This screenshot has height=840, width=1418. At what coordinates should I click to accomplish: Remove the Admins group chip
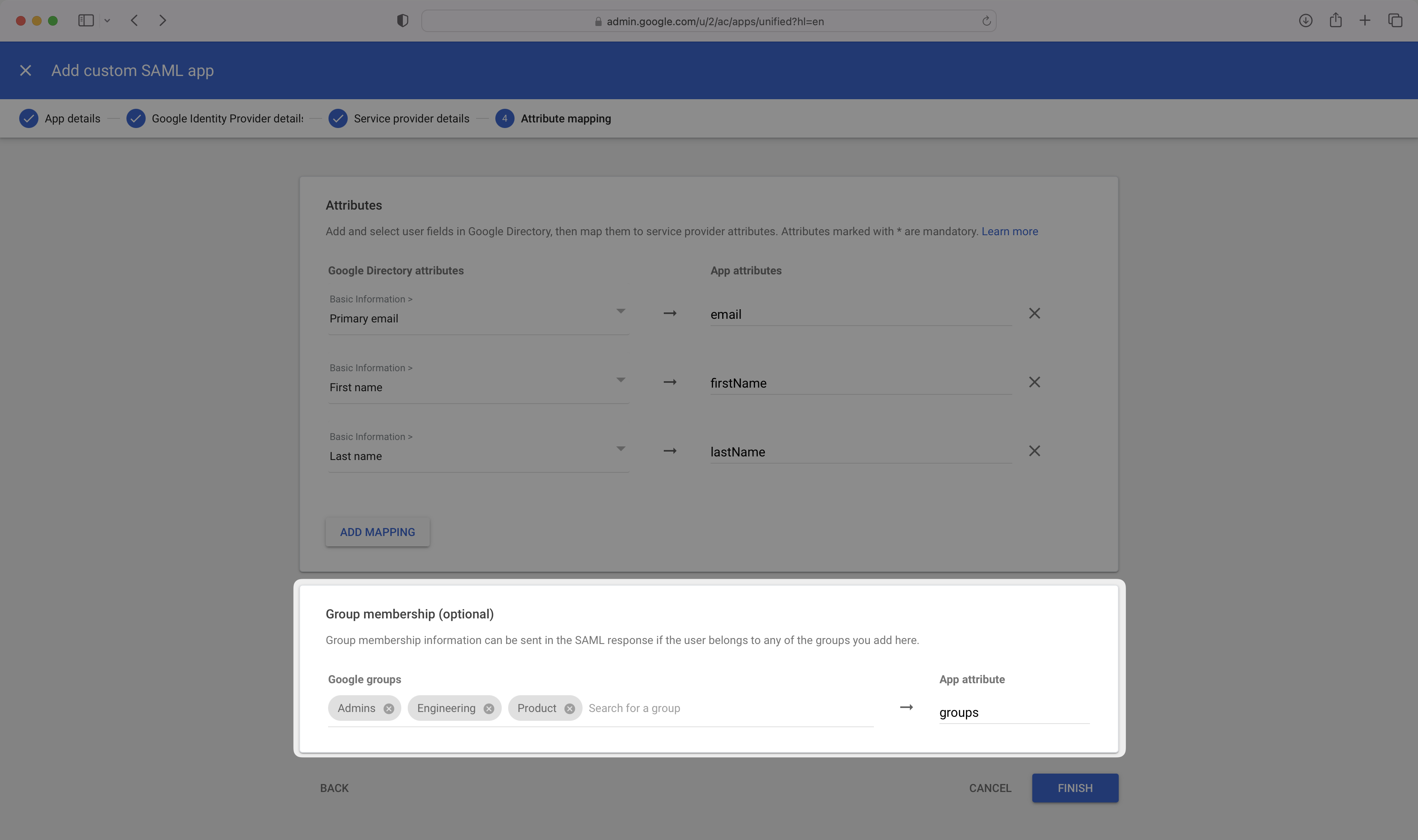point(389,708)
